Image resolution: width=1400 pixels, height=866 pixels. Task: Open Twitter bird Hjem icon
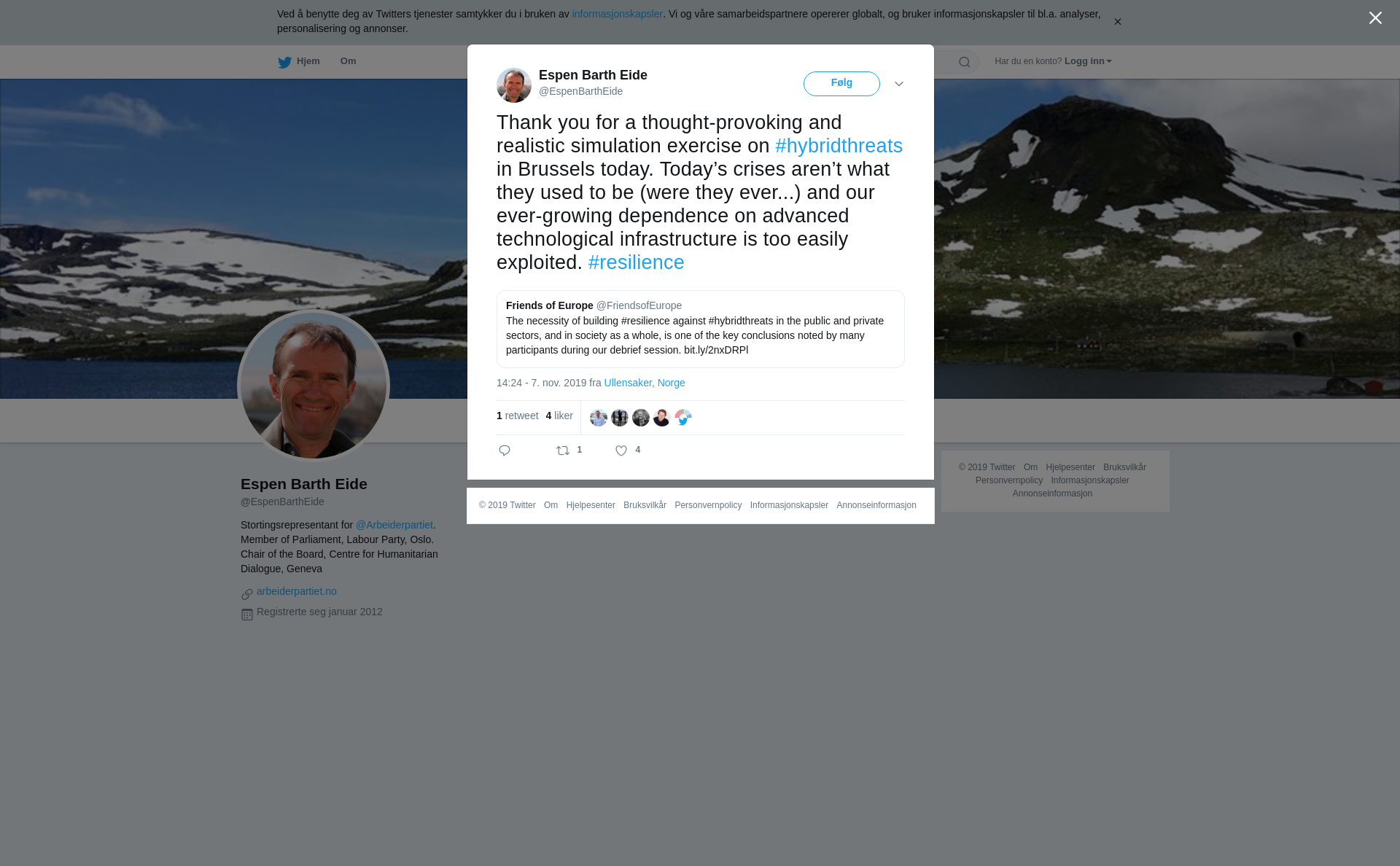(284, 62)
